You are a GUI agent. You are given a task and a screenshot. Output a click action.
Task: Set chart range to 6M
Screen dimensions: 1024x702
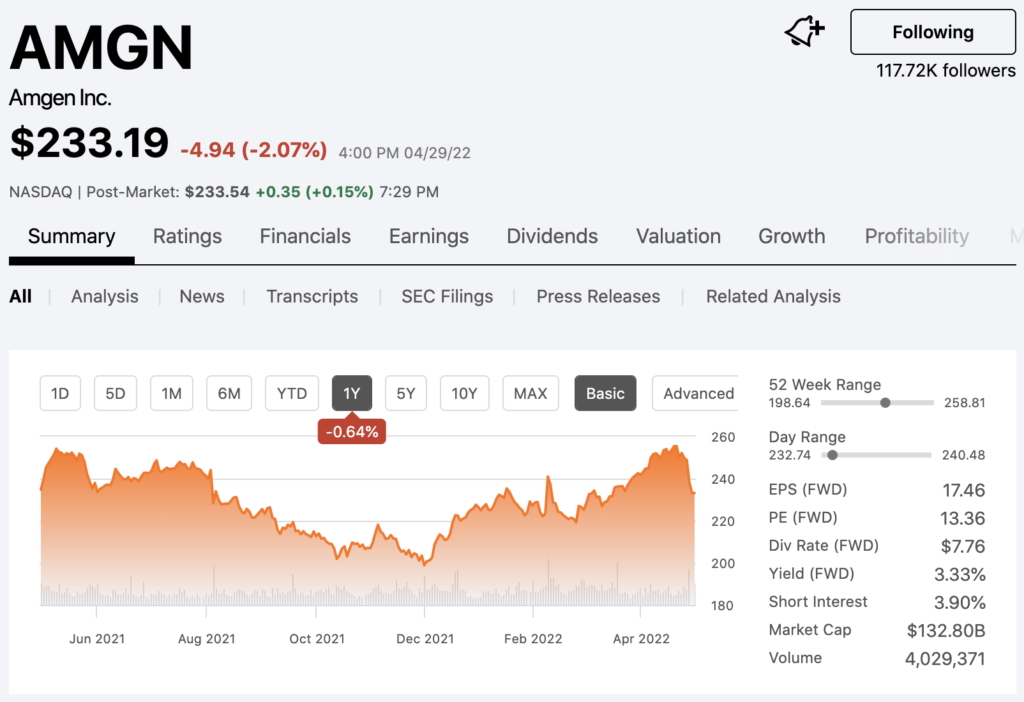(x=229, y=393)
